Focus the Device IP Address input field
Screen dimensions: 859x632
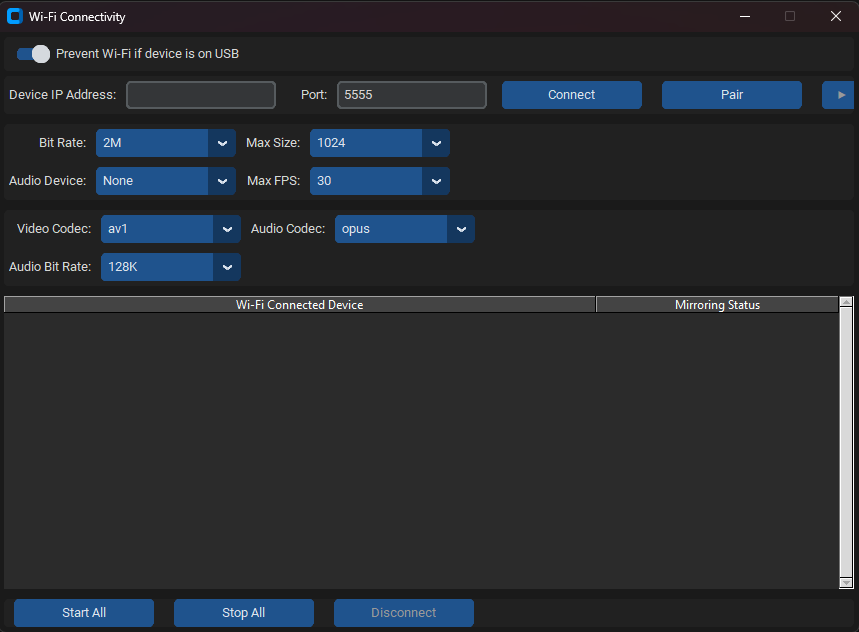click(x=201, y=95)
